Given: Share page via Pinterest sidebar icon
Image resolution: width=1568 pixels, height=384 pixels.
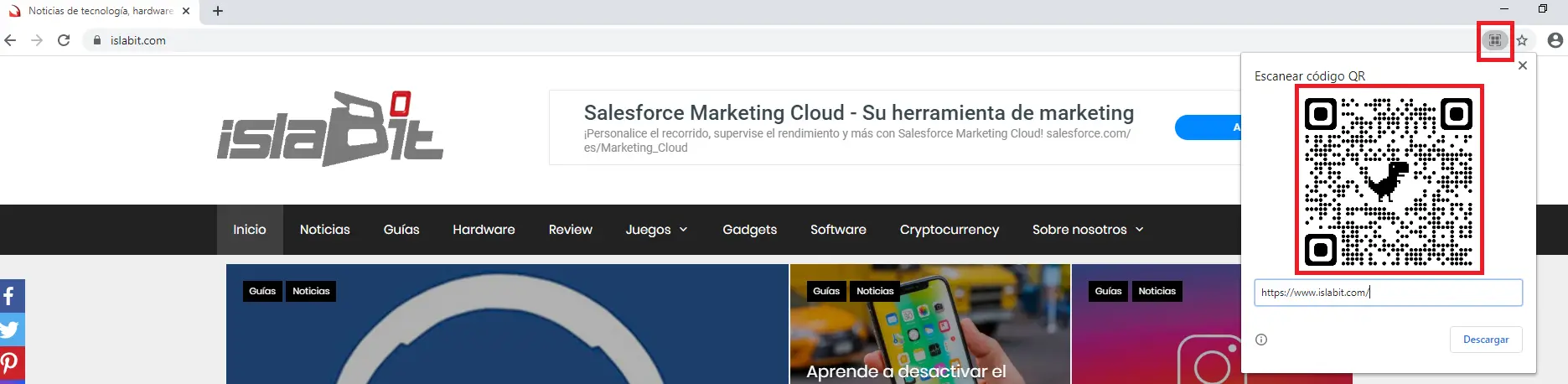Looking at the screenshot, I should (12, 363).
